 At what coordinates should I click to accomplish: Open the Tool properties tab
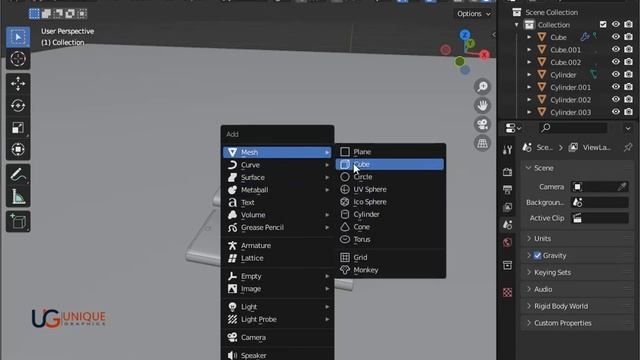507,150
